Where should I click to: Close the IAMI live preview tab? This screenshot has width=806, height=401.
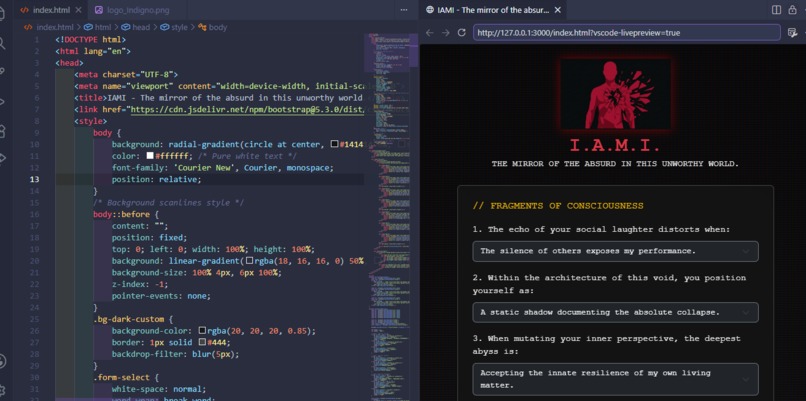[558, 10]
